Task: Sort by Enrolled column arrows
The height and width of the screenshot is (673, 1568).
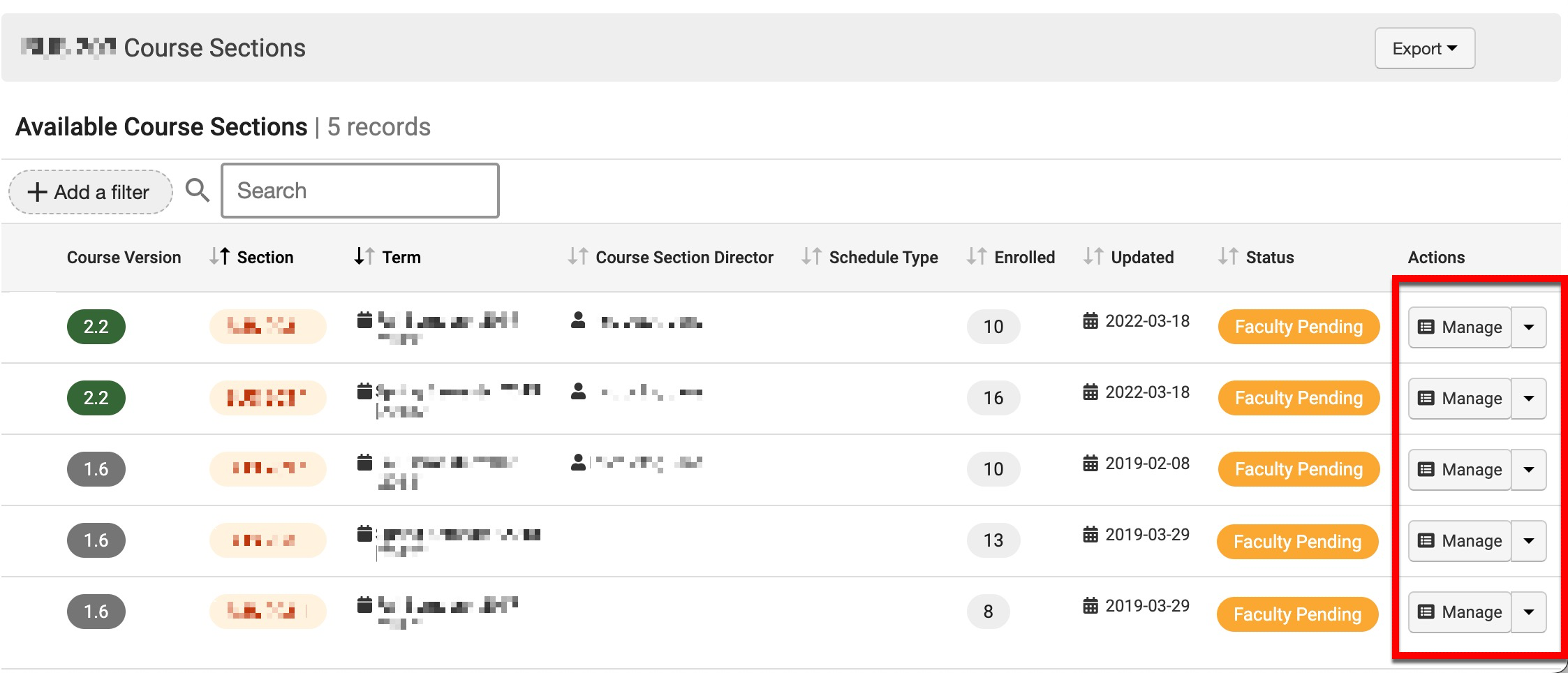Action: click(x=976, y=257)
